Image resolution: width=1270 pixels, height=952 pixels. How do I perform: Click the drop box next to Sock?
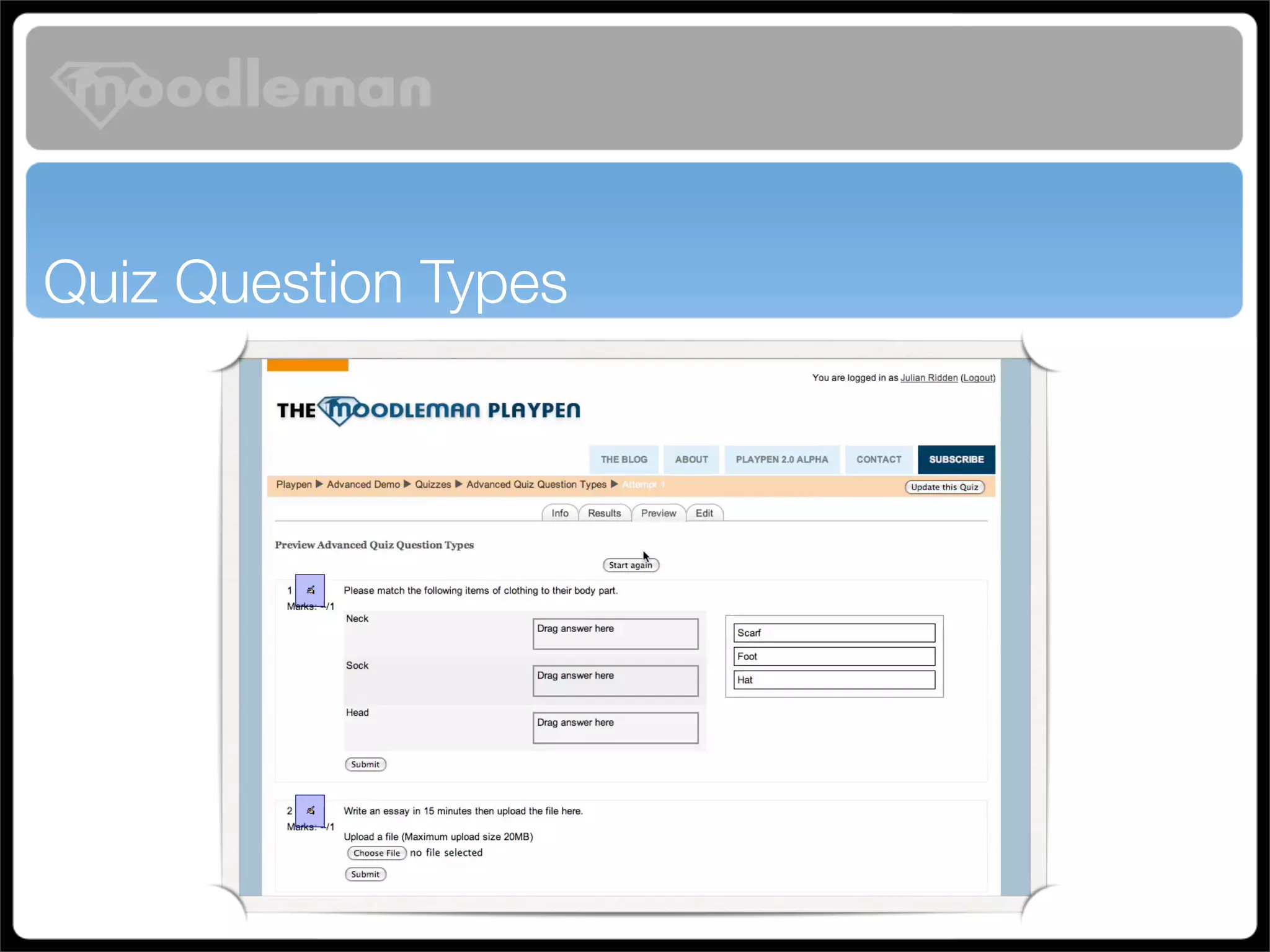[615, 681]
